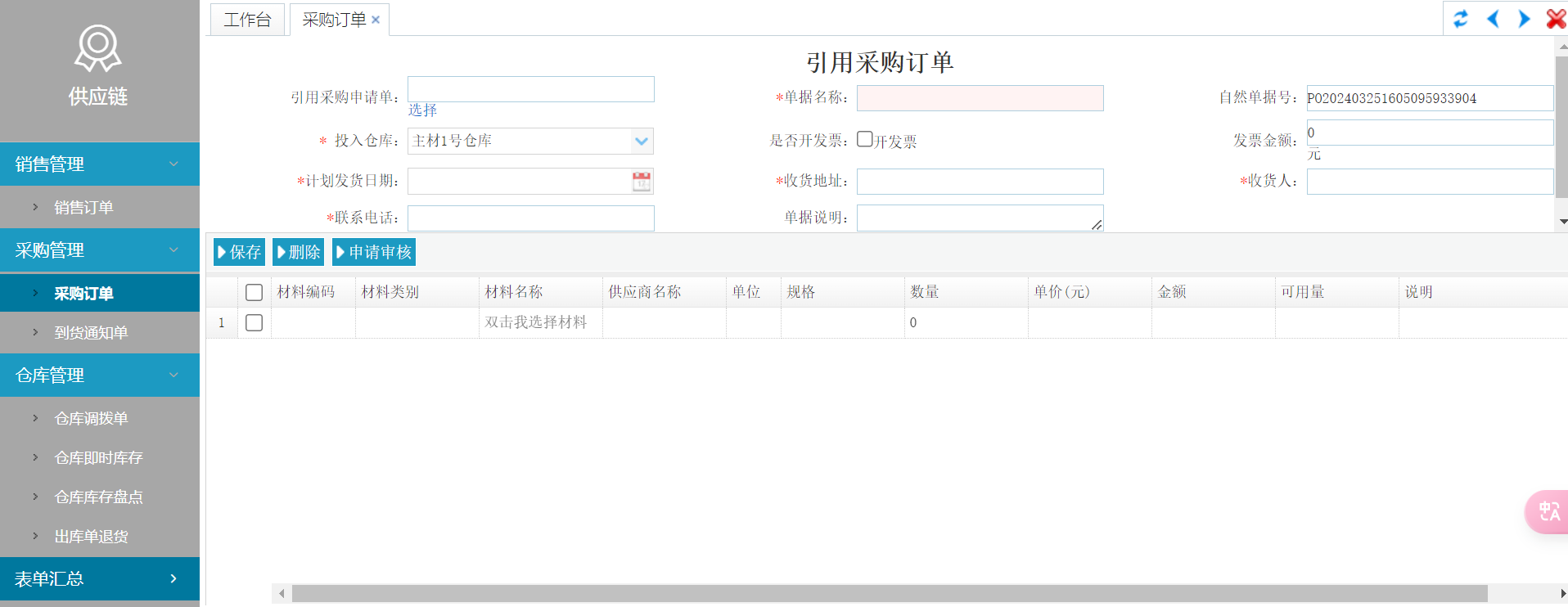This screenshot has width=1568, height=607.
Task: Click the horizontal scrollbar right arrow
Action: (1562, 593)
